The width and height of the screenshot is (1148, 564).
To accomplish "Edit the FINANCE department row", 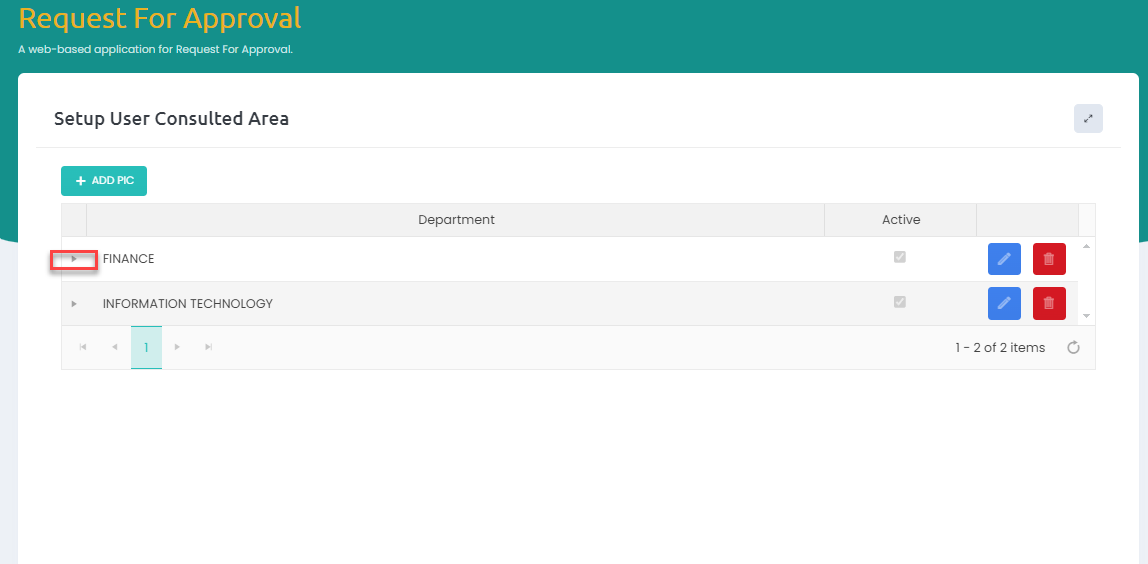I will tap(1004, 259).
